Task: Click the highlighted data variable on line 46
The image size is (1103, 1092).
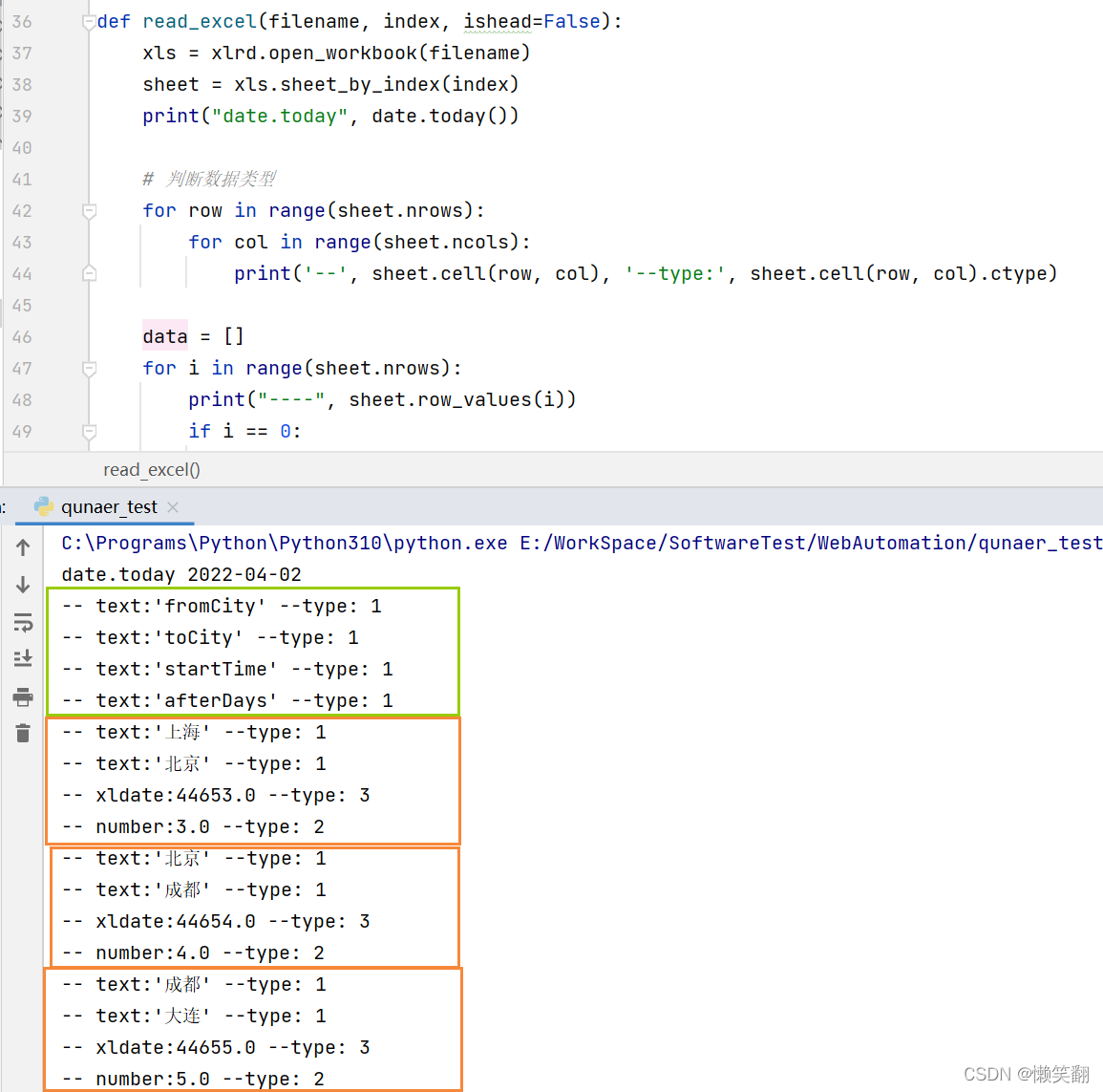Action: [164, 335]
